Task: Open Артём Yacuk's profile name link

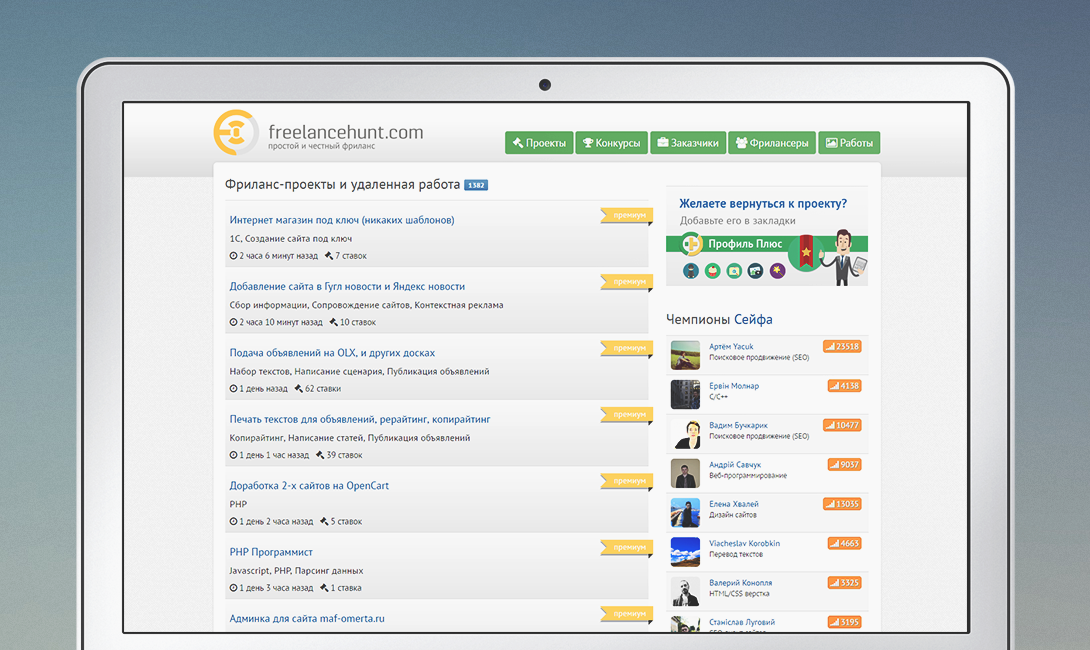Action: (731, 346)
